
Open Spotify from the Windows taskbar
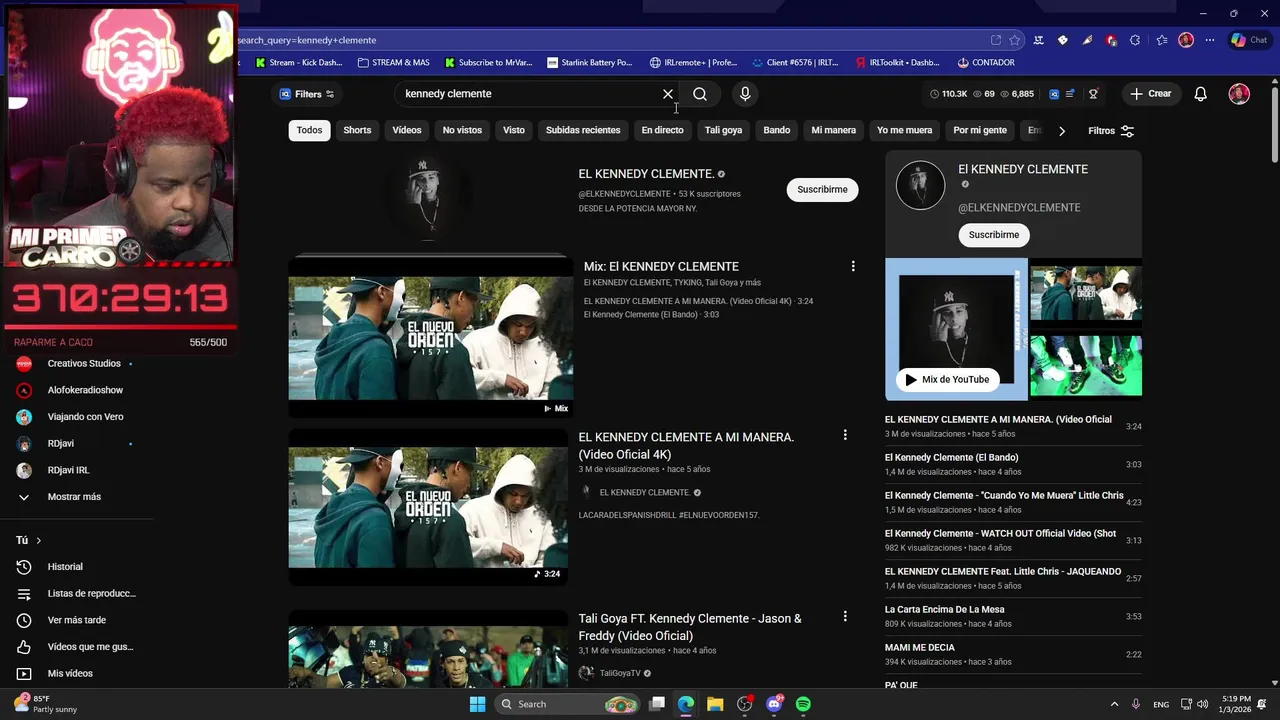click(803, 704)
